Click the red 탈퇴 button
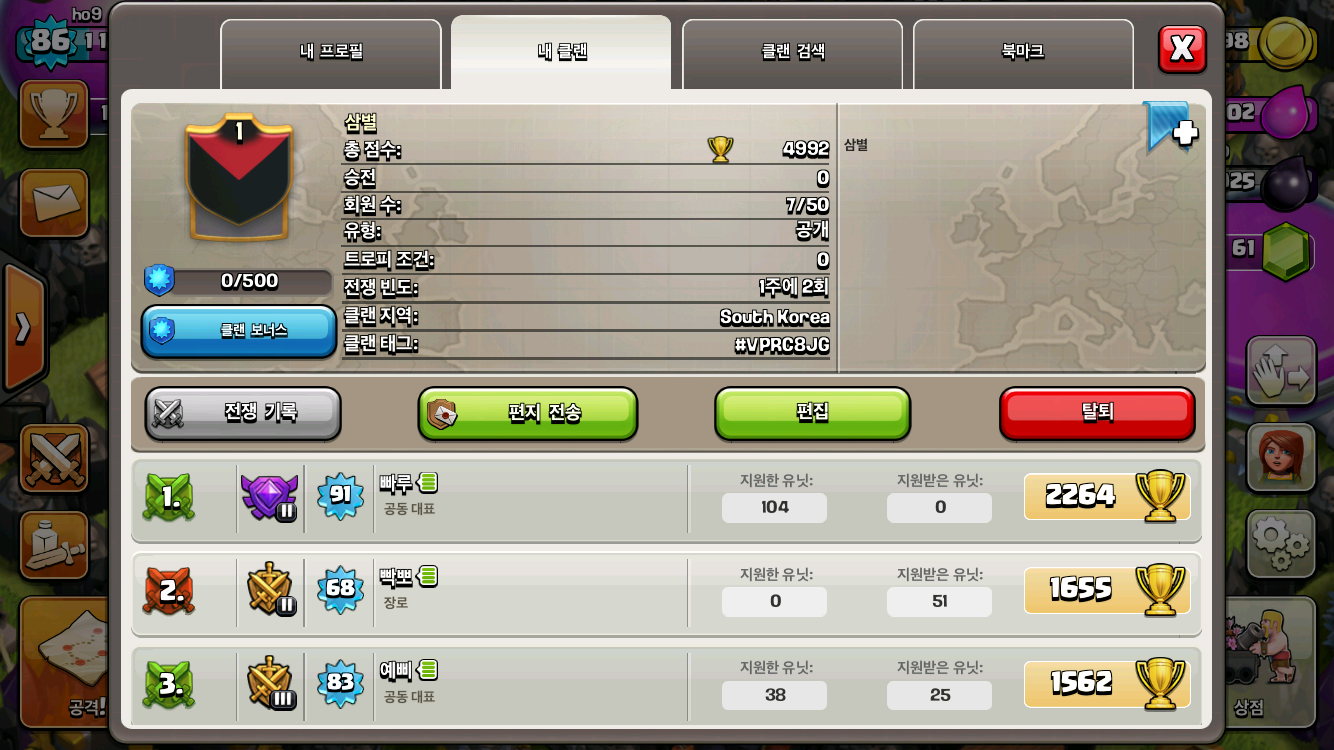 click(x=1097, y=413)
